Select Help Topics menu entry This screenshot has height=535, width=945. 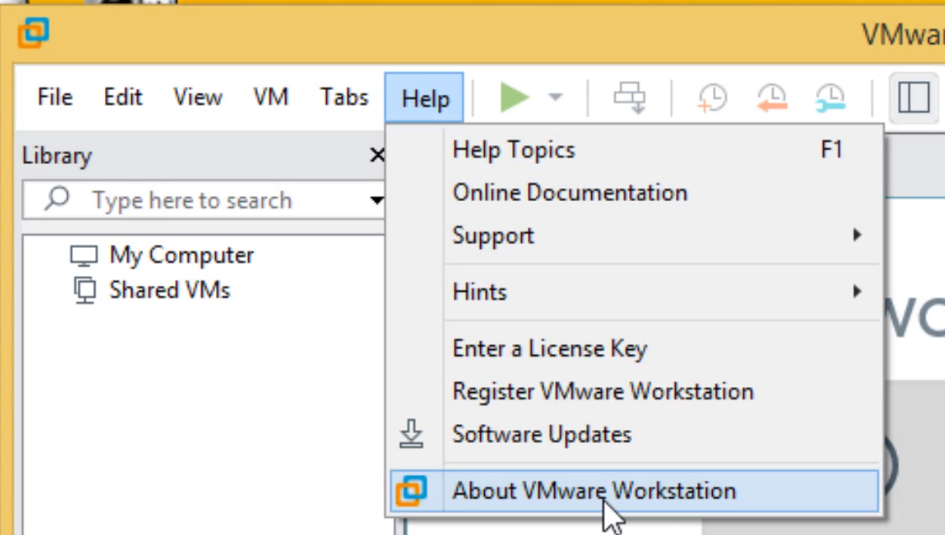pos(634,149)
